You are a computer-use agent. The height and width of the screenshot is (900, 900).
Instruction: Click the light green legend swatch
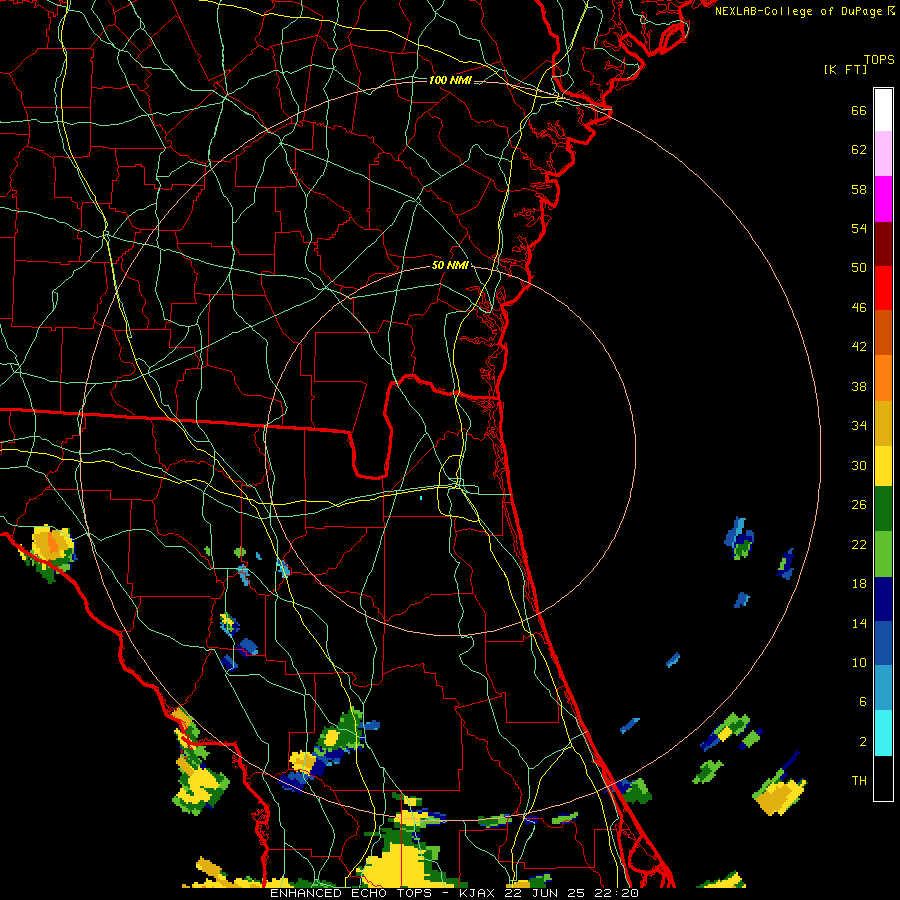pos(883,554)
